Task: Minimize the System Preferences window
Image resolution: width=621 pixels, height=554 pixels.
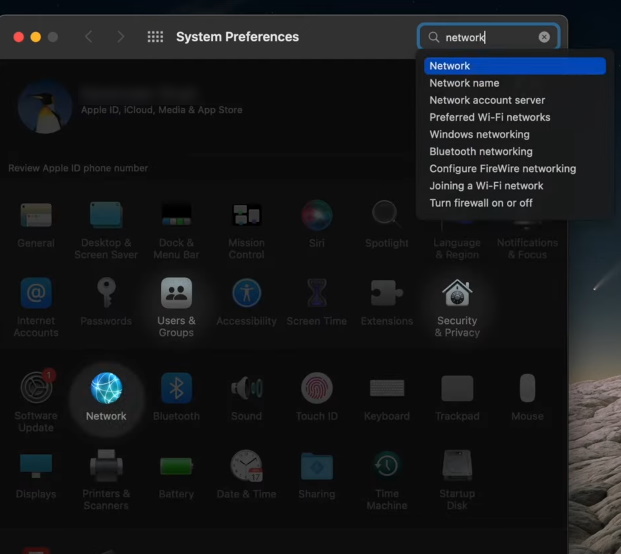Action: coord(36,37)
